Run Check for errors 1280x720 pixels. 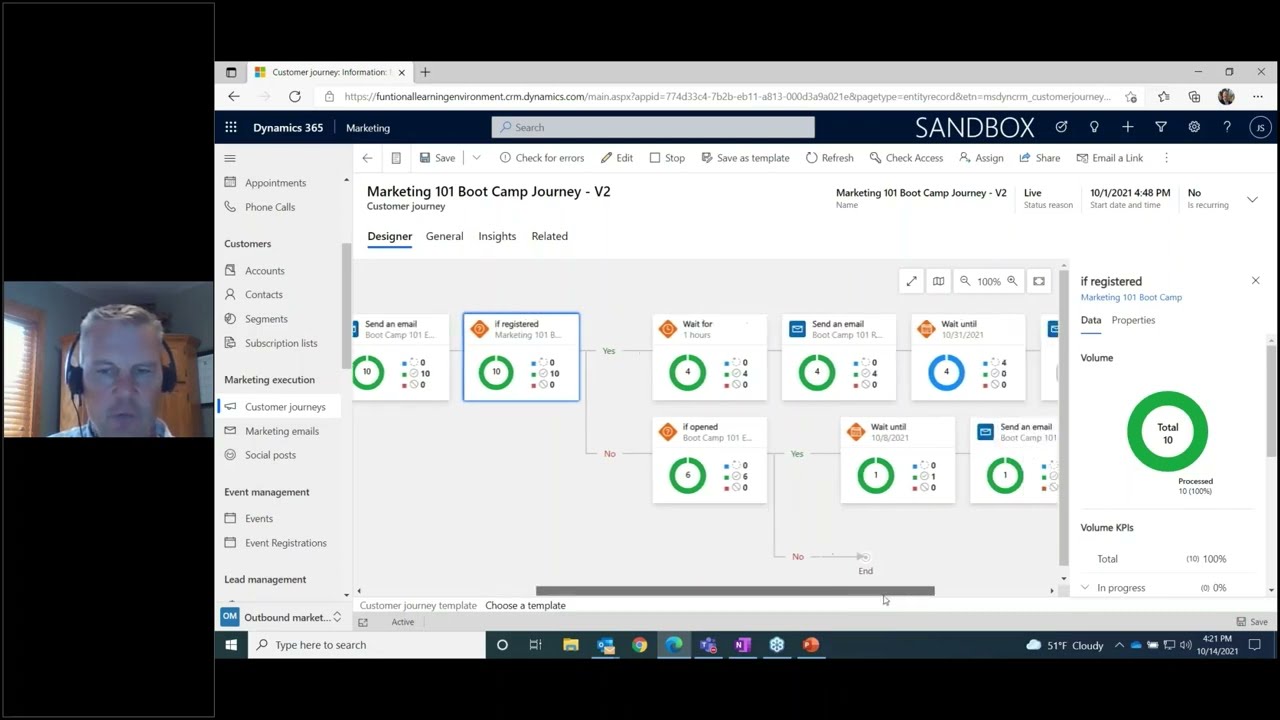[541, 158]
